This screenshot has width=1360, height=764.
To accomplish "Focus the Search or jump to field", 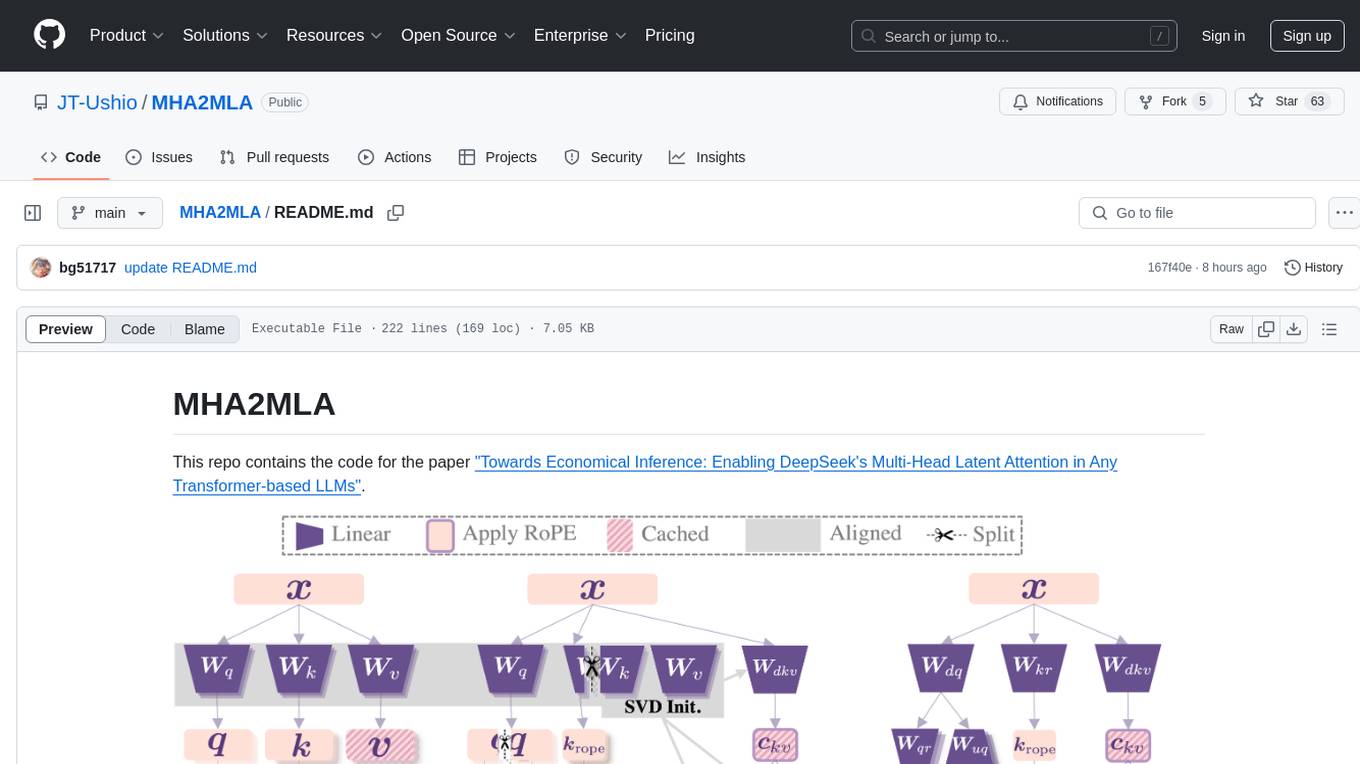I will coord(1016,36).
